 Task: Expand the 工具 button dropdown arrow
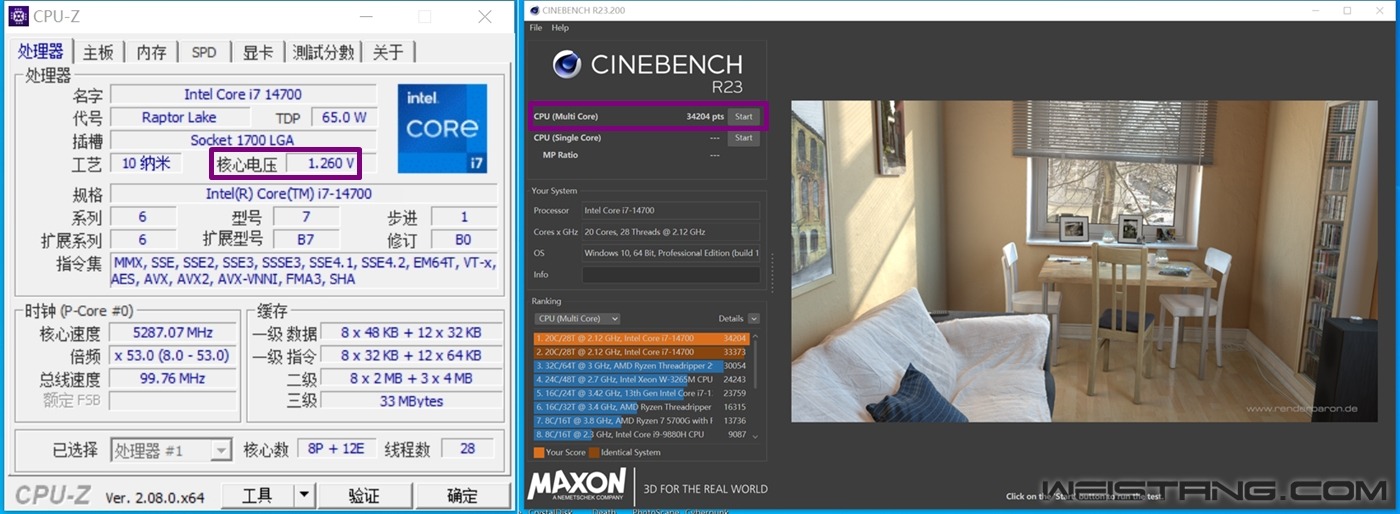(304, 496)
